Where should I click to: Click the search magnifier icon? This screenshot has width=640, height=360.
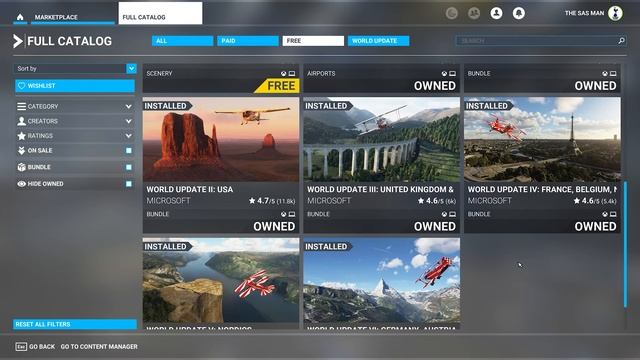pyautogui.click(x=621, y=40)
